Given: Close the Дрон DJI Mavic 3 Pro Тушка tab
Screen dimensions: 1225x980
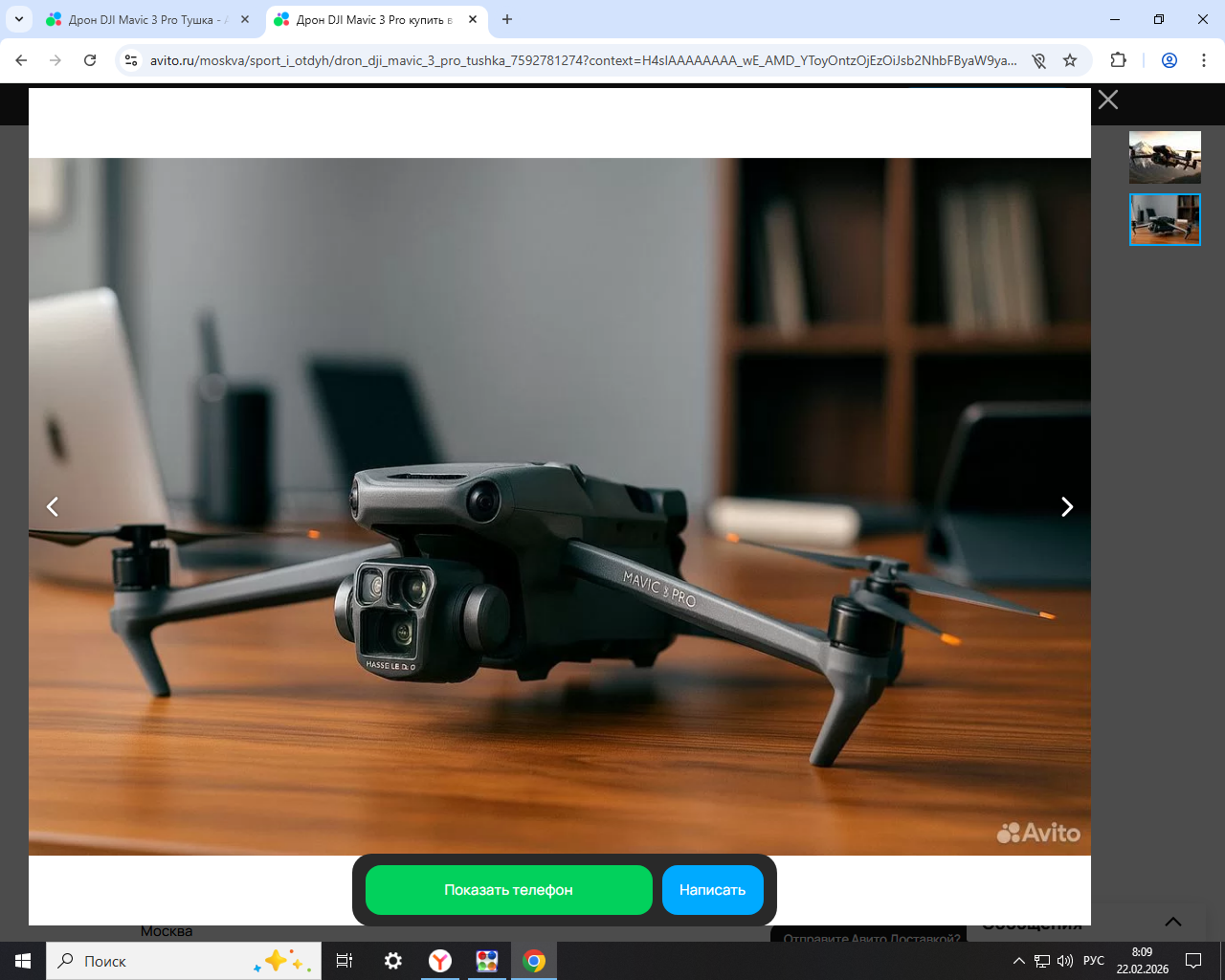Looking at the screenshot, I should coord(245,19).
